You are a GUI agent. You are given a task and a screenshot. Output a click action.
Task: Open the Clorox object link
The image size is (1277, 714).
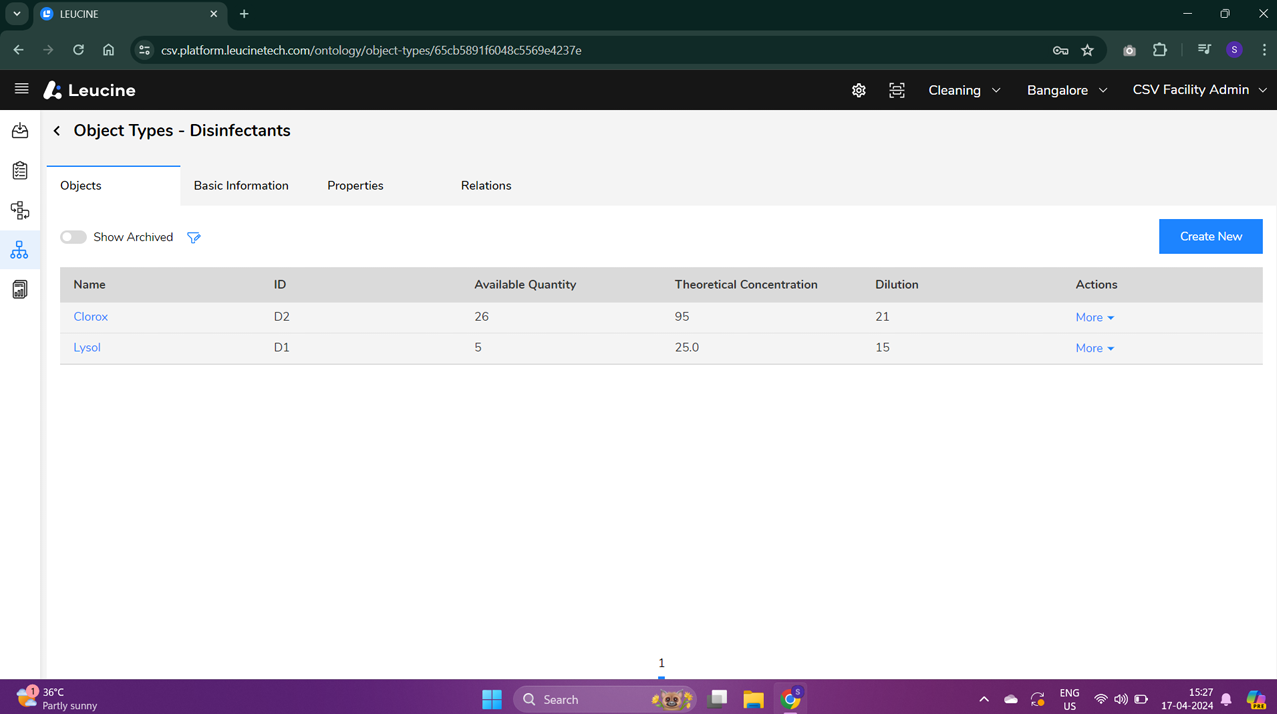(x=90, y=317)
